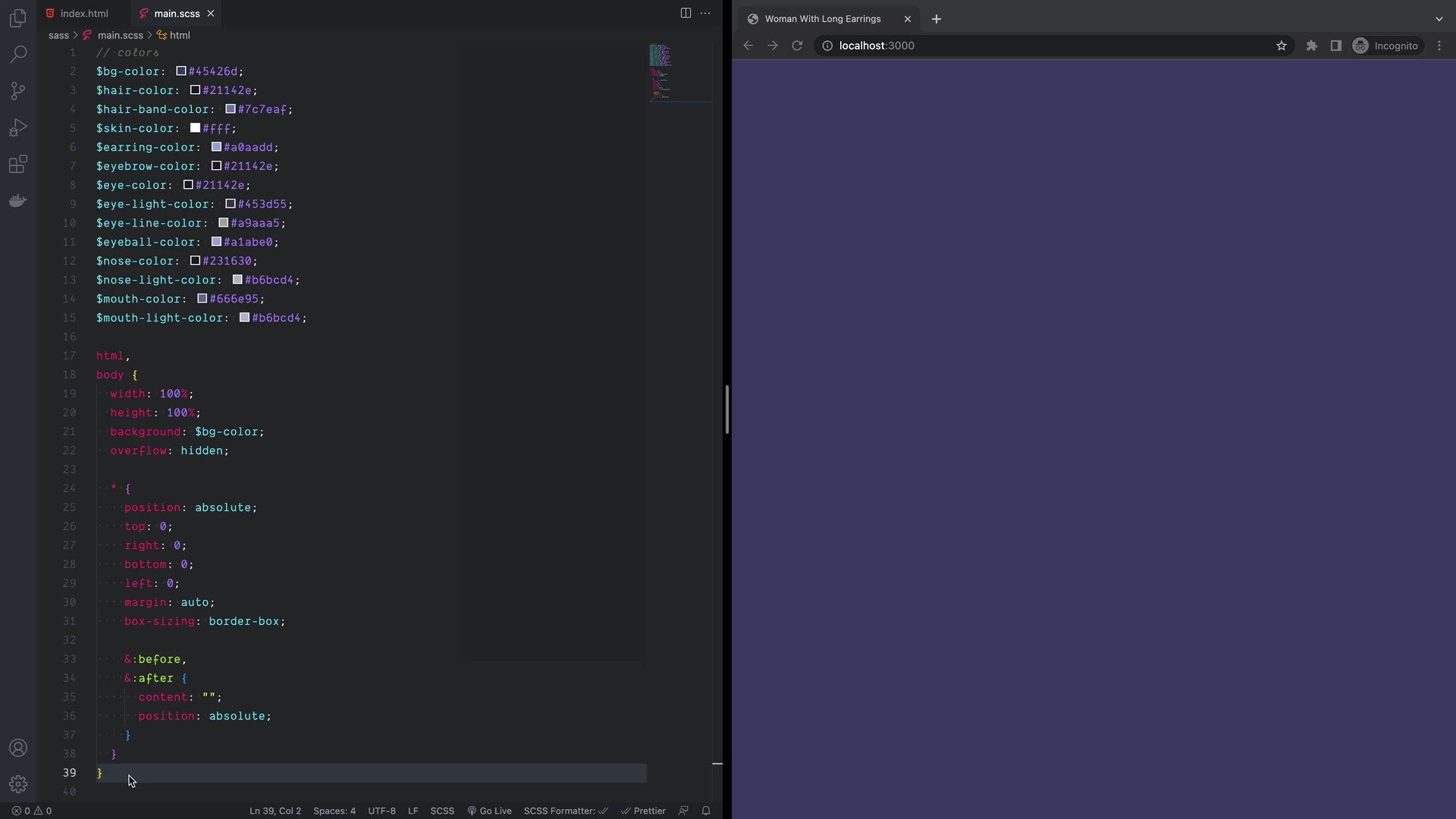Image resolution: width=1456 pixels, height=819 pixels.
Task: Open the Docker extension panel
Action: pyautogui.click(x=17, y=201)
